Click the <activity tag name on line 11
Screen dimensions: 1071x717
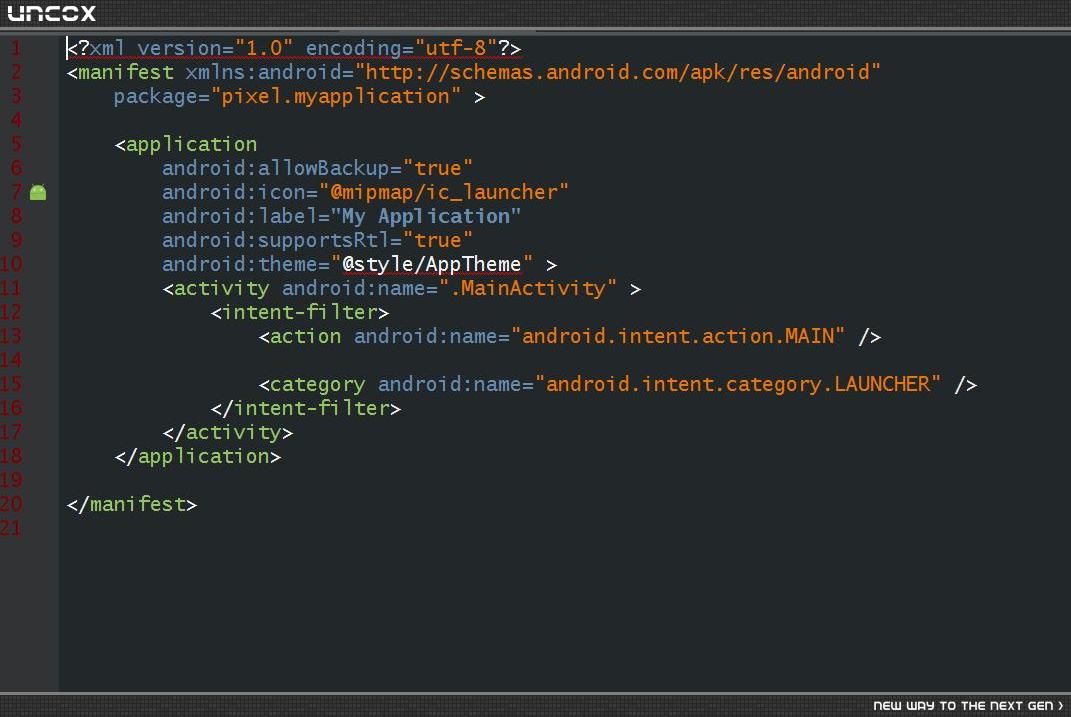click(216, 288)
